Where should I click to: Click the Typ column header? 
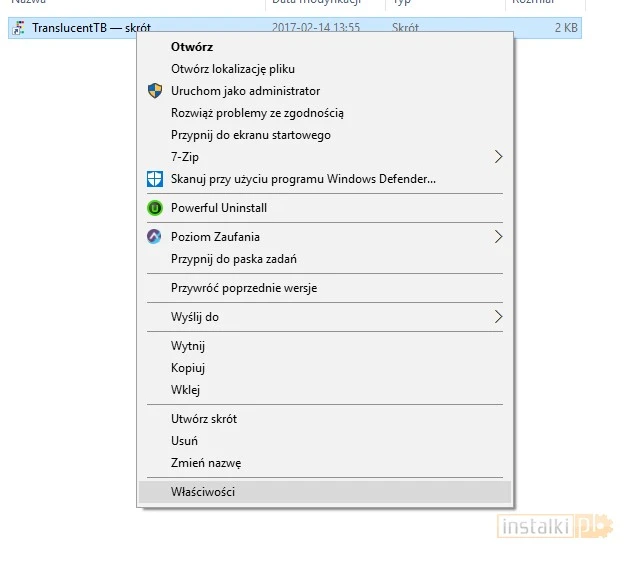click(x=400, y=3)
